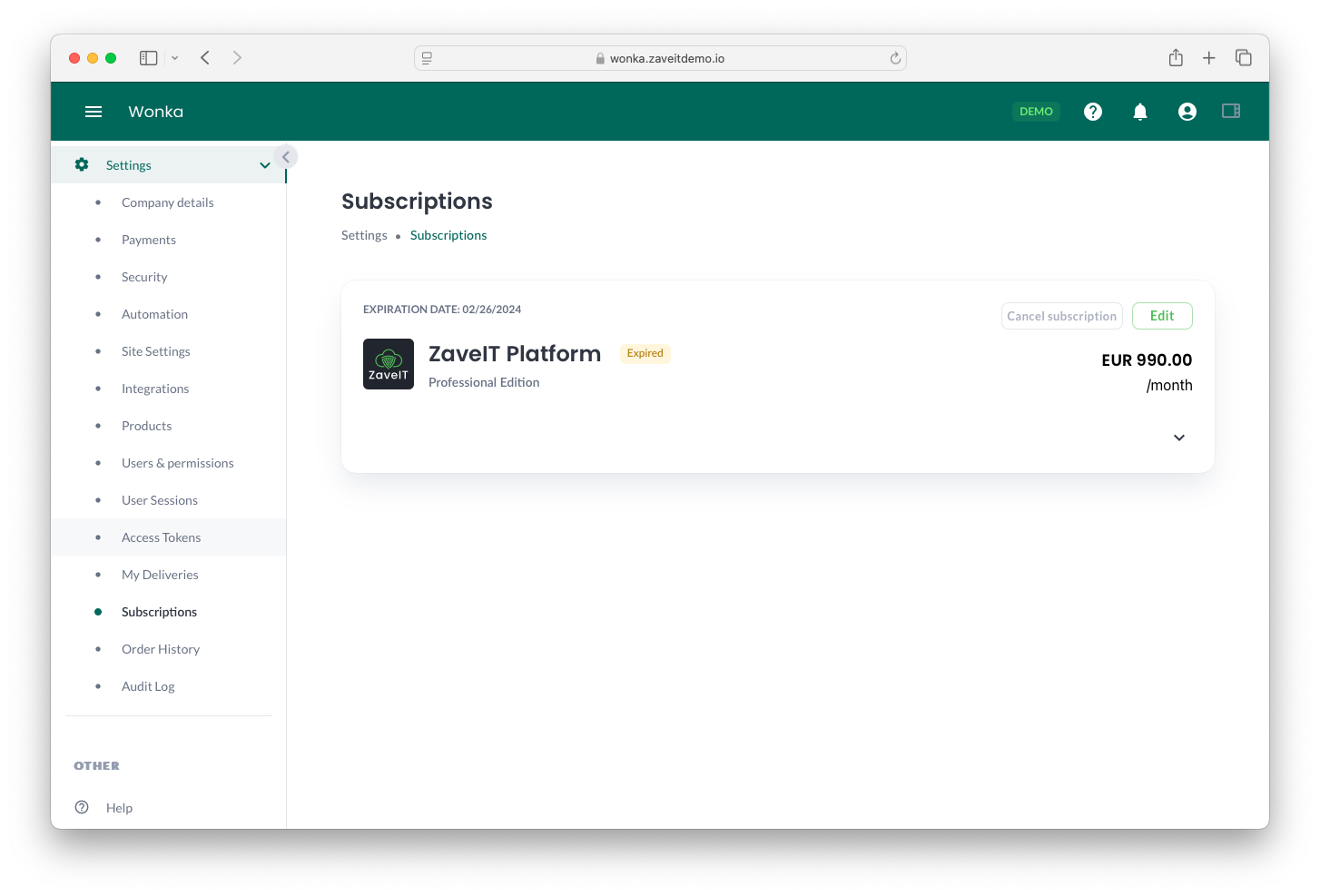1320x896 pixels.
Task: Click the /month billing period text
Action: (x=1169, y=386)
